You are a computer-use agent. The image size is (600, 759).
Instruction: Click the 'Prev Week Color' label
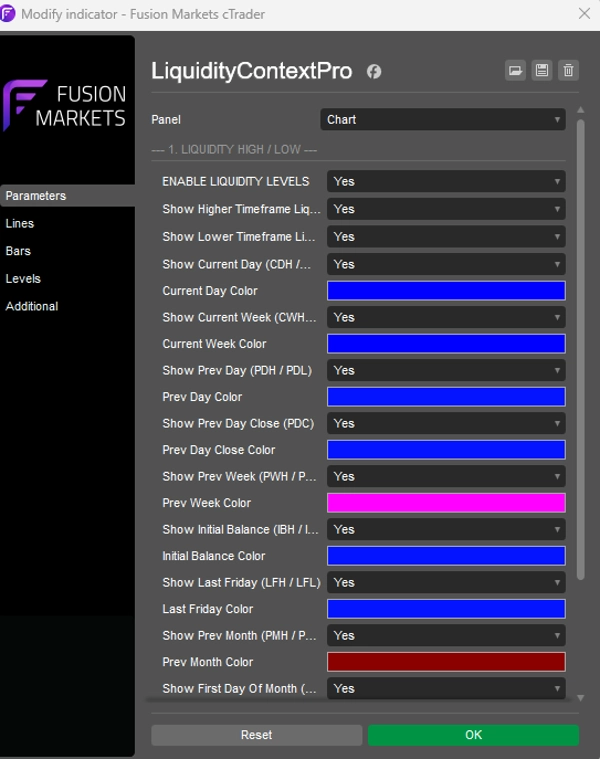207,503
